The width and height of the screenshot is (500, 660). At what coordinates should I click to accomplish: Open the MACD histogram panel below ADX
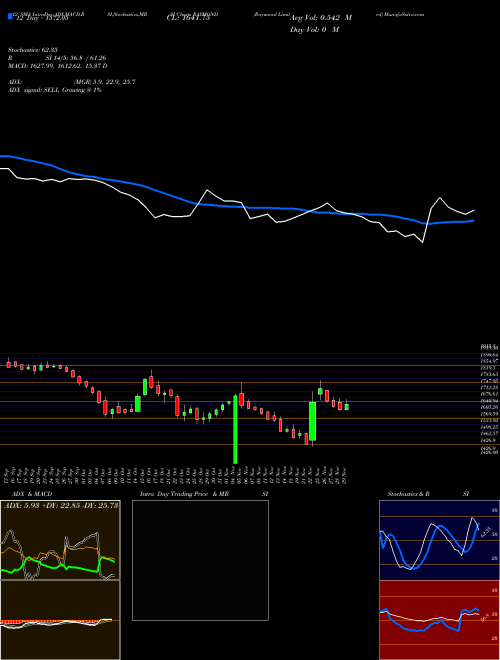(60, 620)
